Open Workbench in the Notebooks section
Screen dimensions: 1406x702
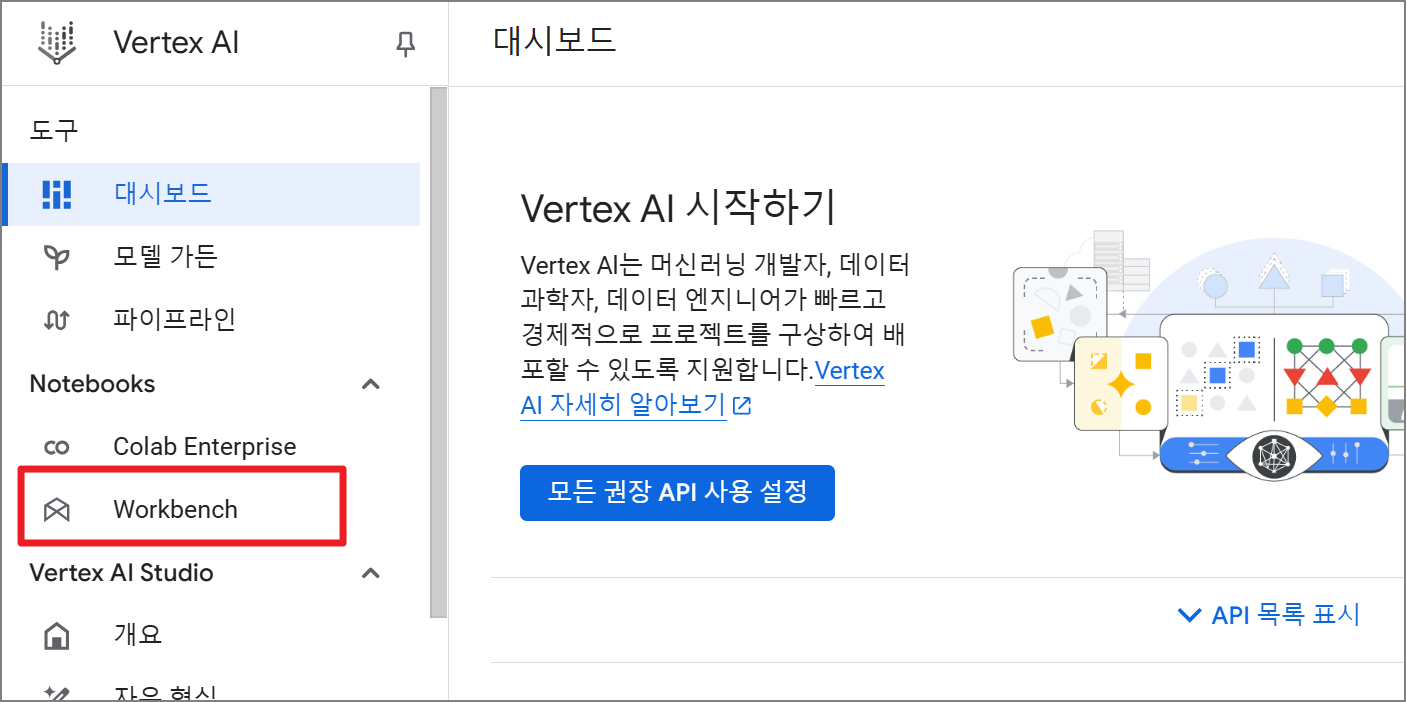[211, 510]
